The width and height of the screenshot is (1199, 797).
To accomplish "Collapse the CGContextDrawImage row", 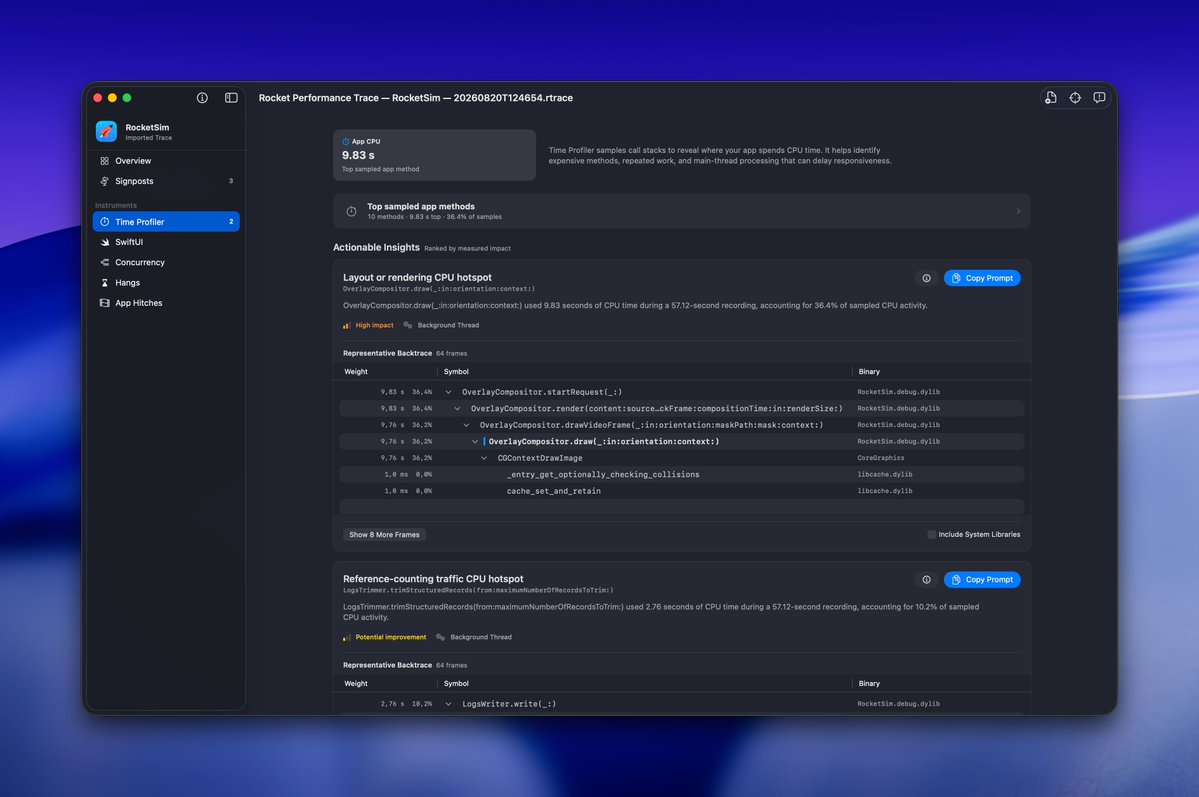I will (x=484, y=458).
